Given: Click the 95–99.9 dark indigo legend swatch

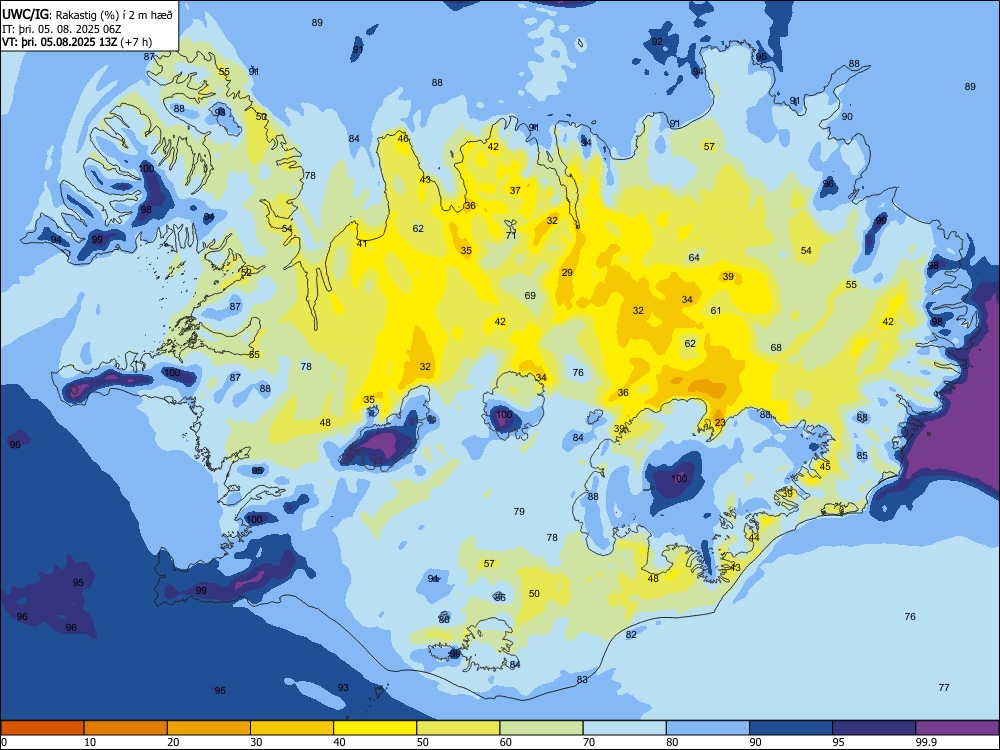Looking at the screenshot, I should (x=874, y=728).
